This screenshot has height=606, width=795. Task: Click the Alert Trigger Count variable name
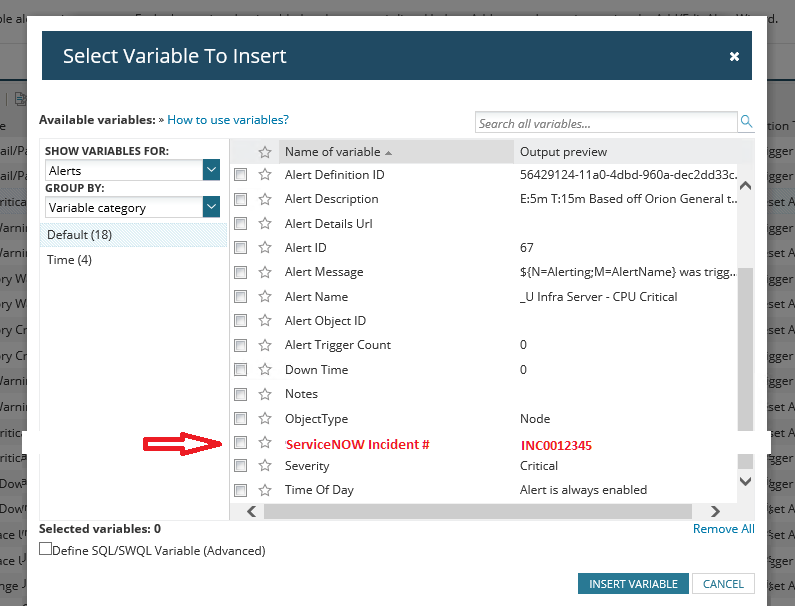click(x=338, y=345)
